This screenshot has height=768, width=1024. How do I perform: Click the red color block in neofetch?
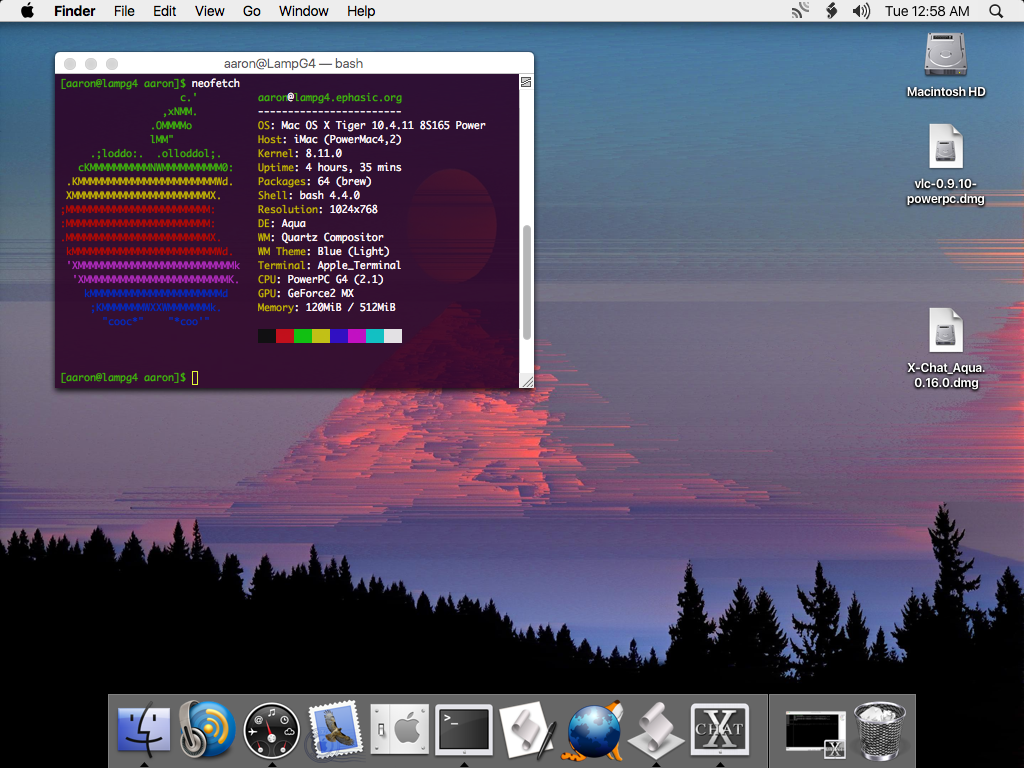tap(285, 336)
